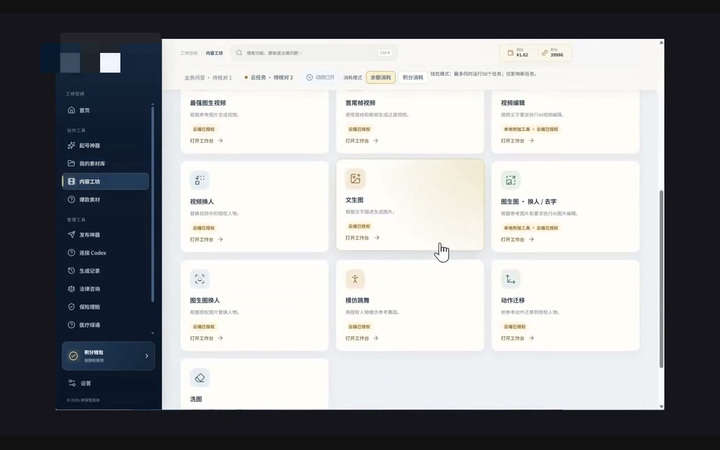This screenshot has width=720, height=450.
Task: Open 打开工作台 link under 视频换人
Action: click(207, 239)
